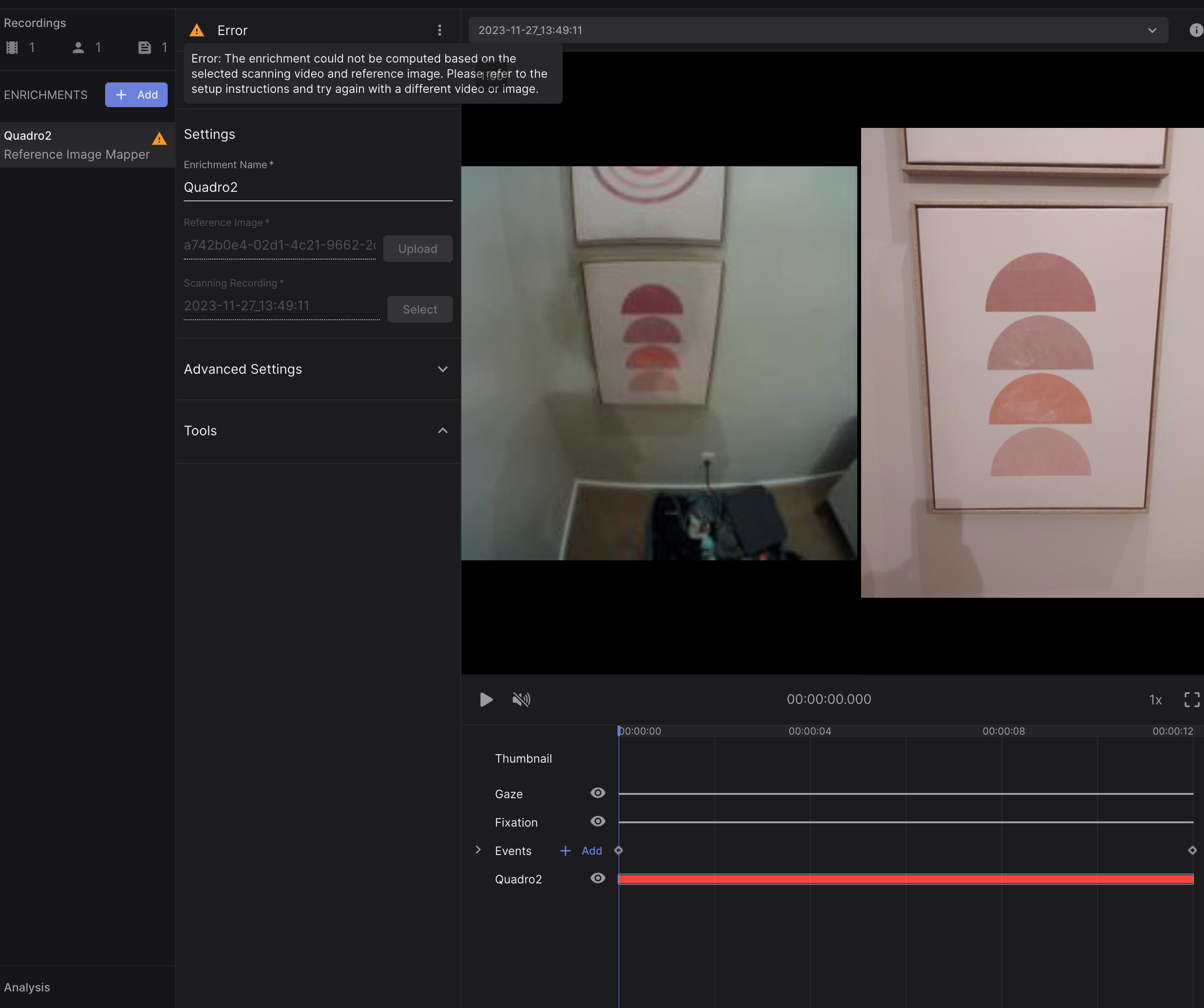
Task: Click the 00:00:08 ruler time mark
Action: (x=1003, y=731)
